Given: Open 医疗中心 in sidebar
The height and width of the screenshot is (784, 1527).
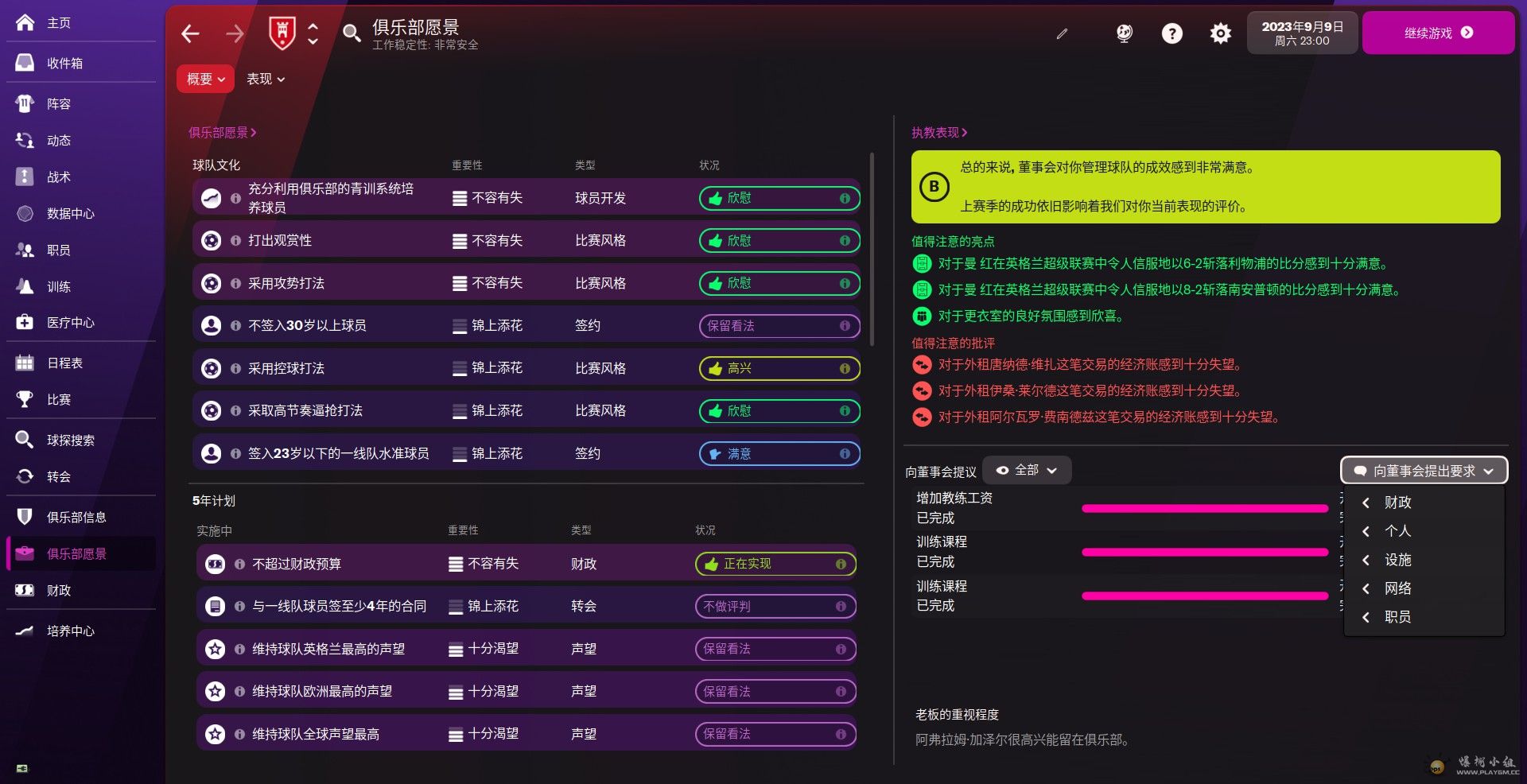Looking at the screenshot, I should coord(70,322).
